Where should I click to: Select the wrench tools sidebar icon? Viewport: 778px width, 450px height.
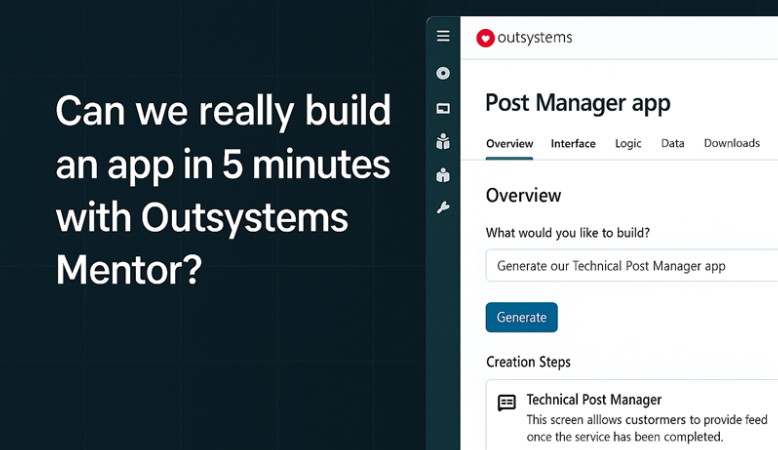(x=443, y=207)
